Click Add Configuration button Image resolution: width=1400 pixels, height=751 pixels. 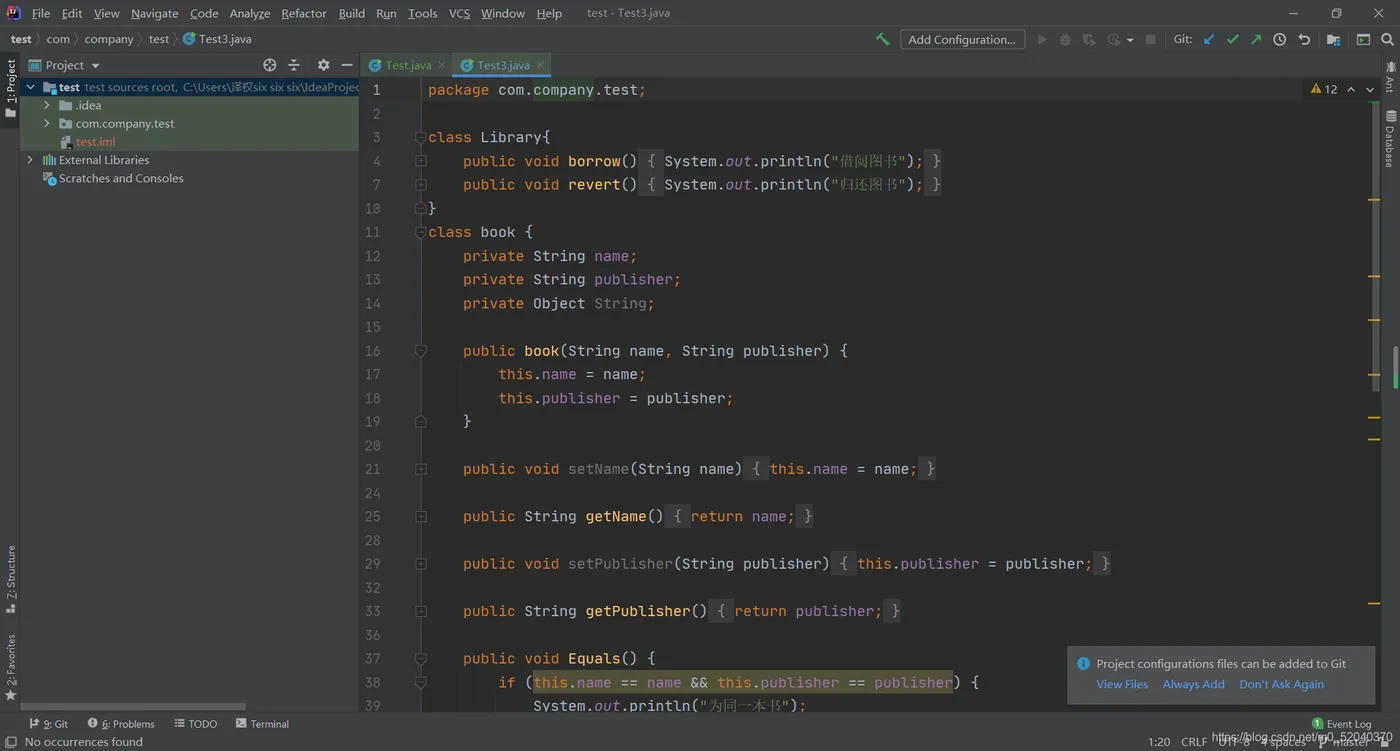coord(962,39)
